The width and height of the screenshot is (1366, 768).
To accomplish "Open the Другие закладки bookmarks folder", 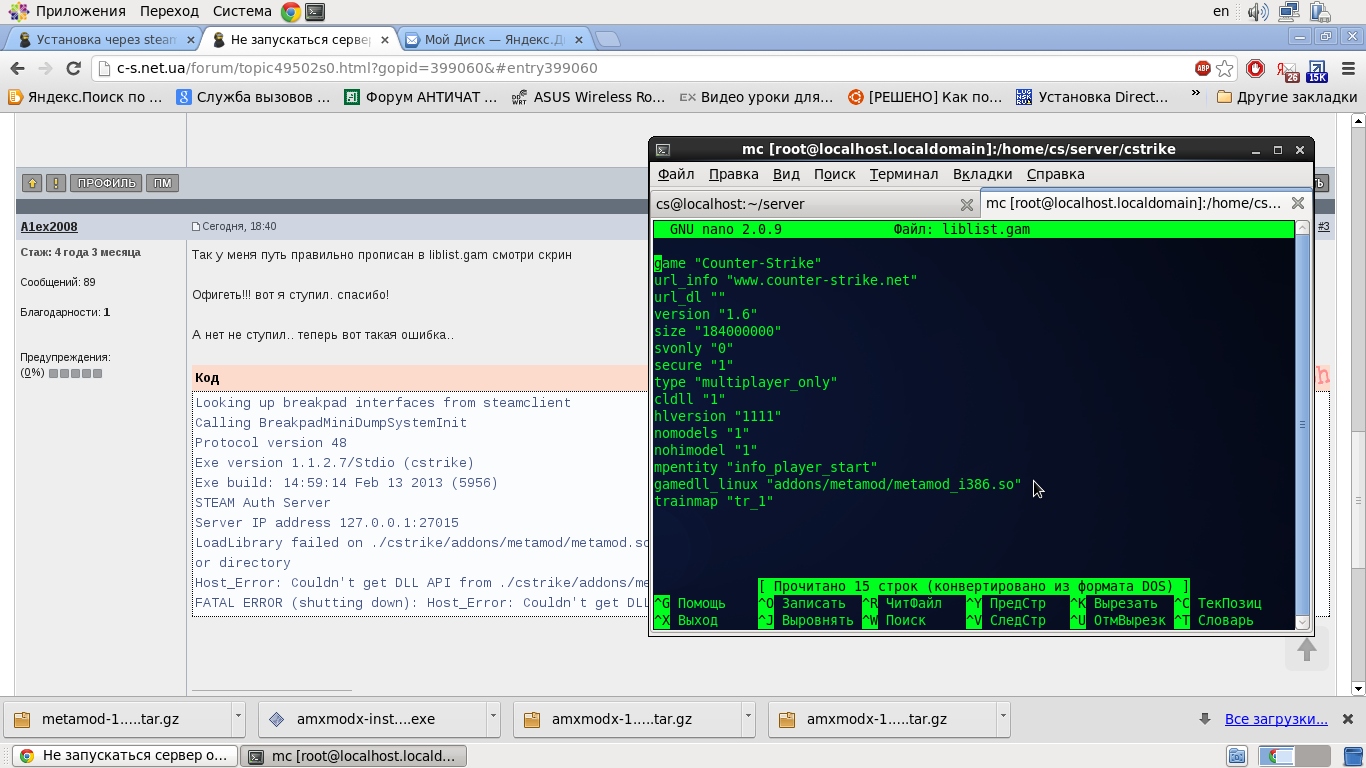I will click(1287, 97).
